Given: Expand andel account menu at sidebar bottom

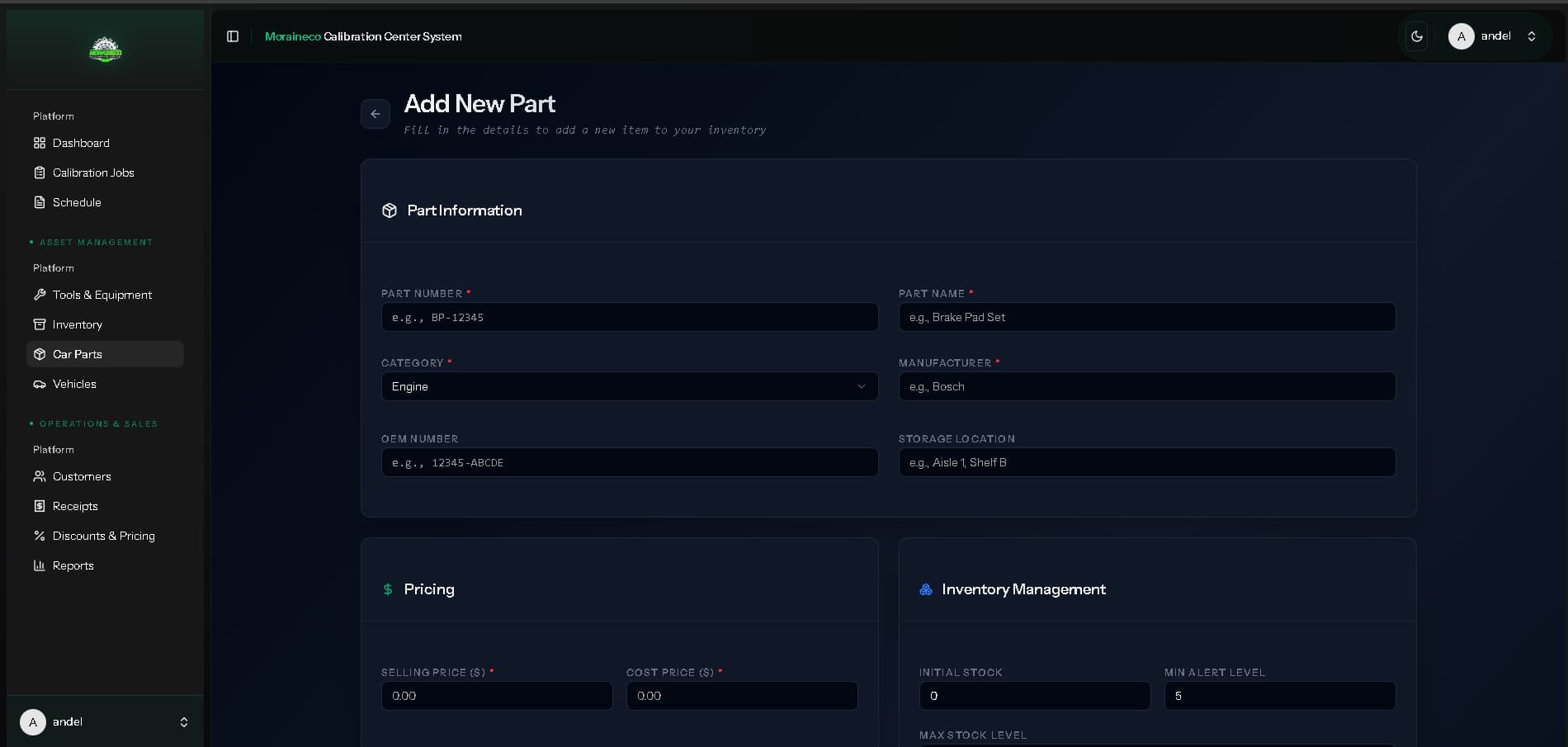Looking at the screenshot, I should click(x=105, y=721).
